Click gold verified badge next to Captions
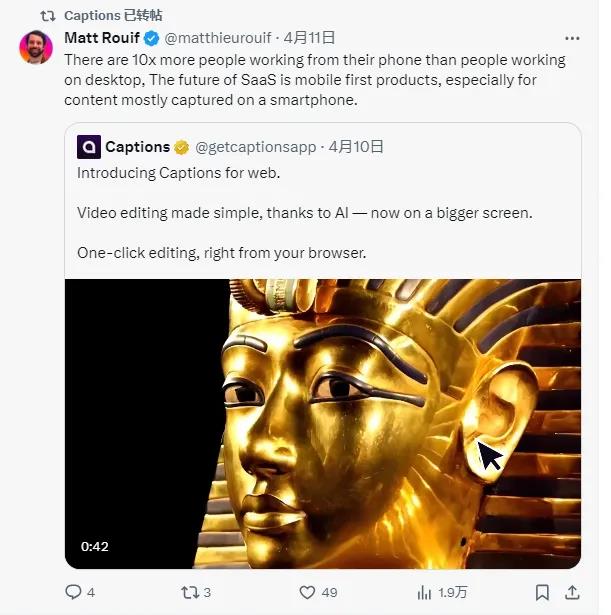 [182, 147]
